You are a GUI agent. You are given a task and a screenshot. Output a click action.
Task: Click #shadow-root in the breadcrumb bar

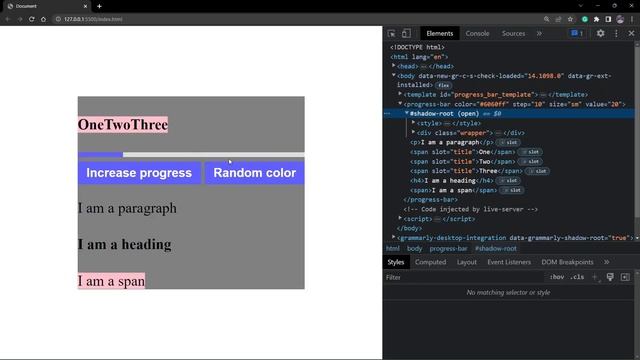pos(496,249)
